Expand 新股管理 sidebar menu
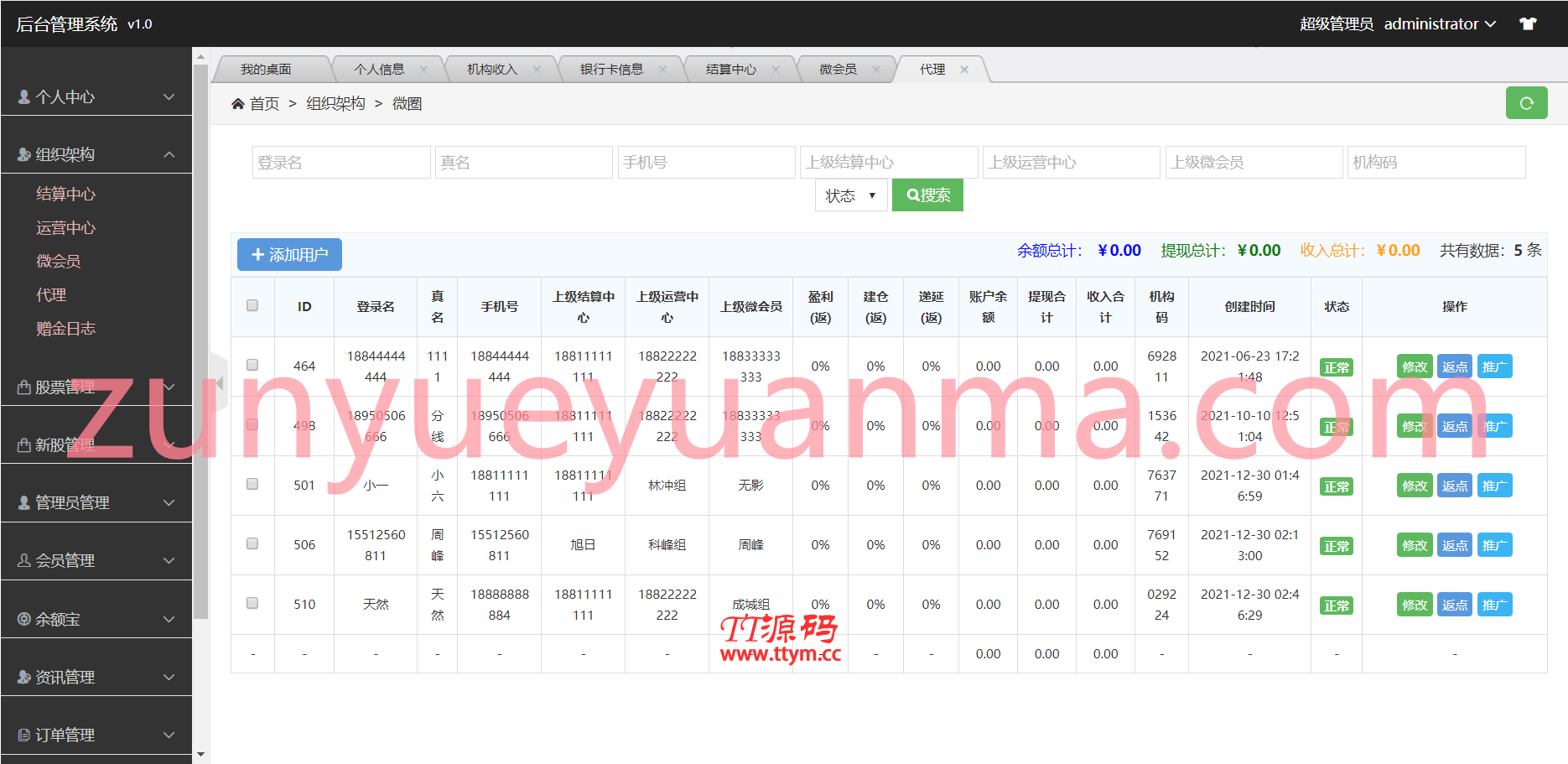 pos(96,444)
